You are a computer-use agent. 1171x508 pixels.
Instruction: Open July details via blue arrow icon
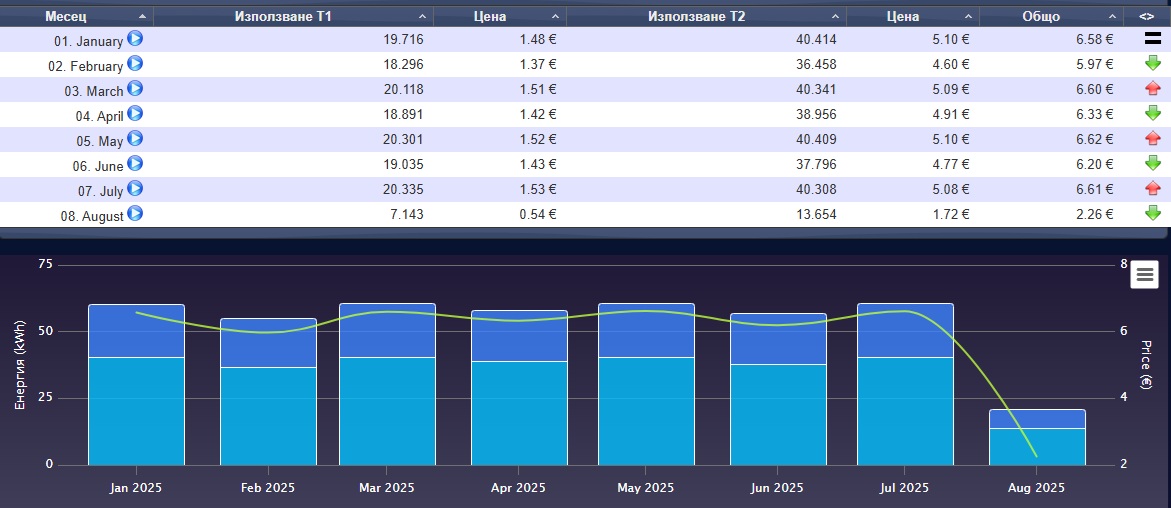(135, 188)
